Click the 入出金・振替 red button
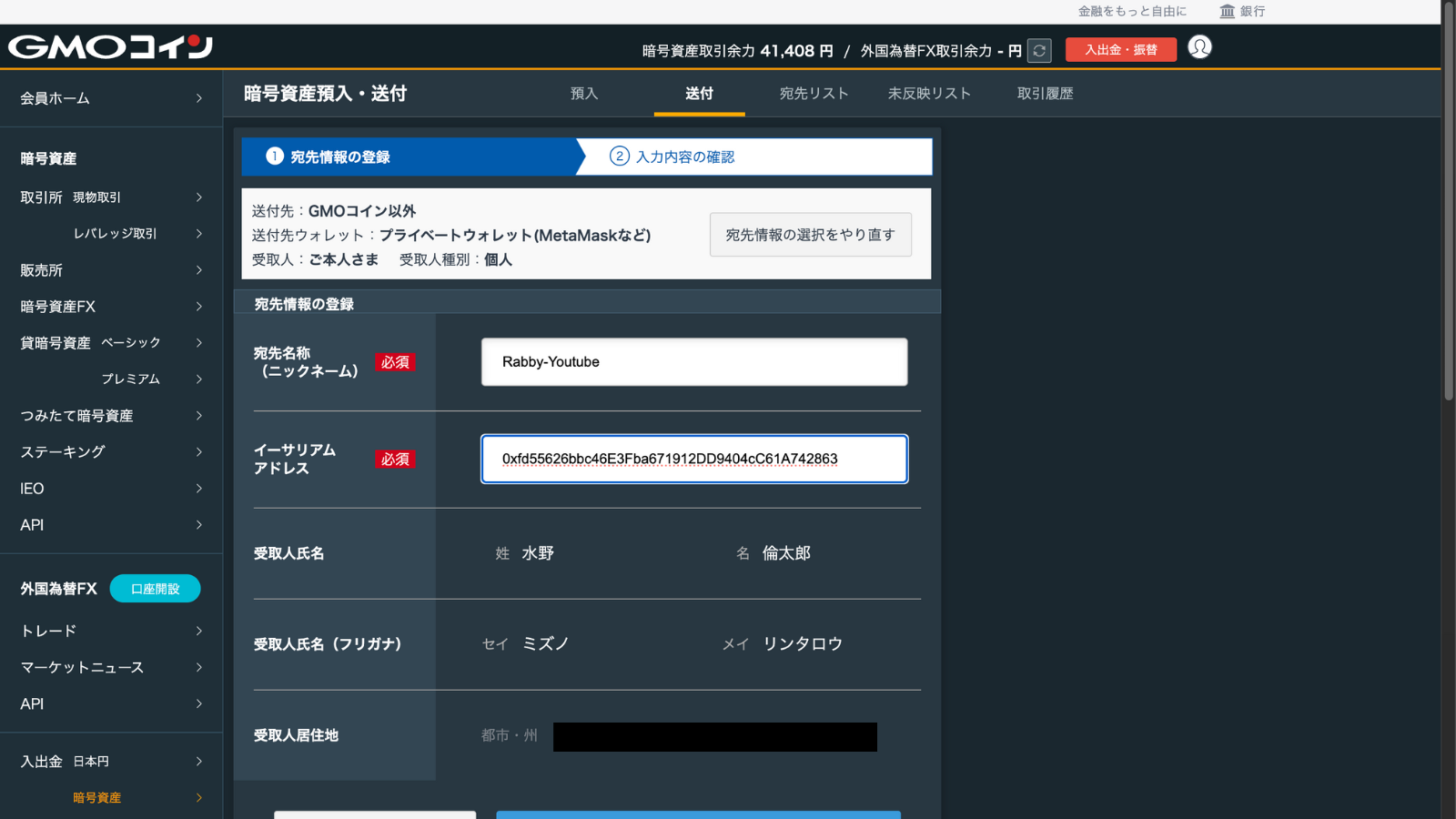1456x819 pixels. point(1120,50)
